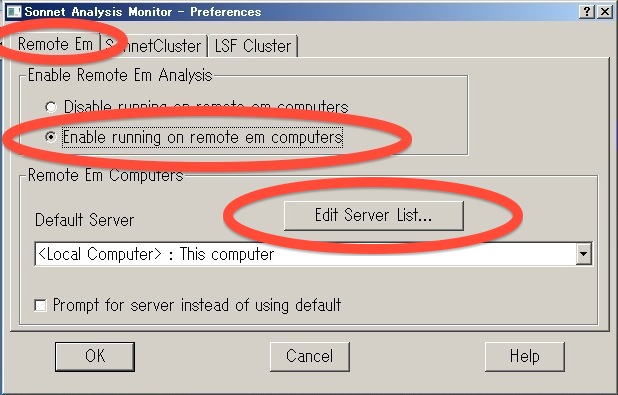Image resolution: width=618 pixels, height=395 pixels.
Task: Click the Default Server label
Action: [84, 220]
